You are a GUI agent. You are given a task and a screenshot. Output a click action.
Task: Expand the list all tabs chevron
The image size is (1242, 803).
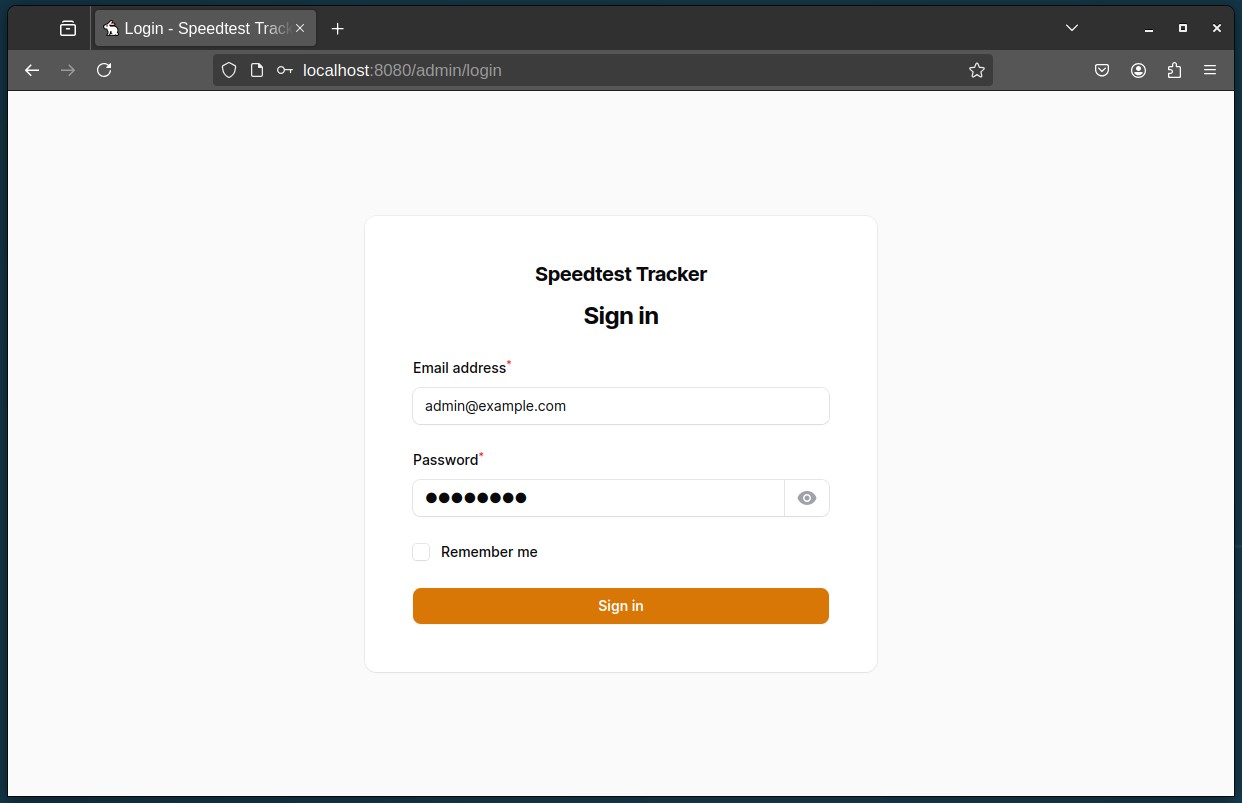click(x=1072, y=28)
